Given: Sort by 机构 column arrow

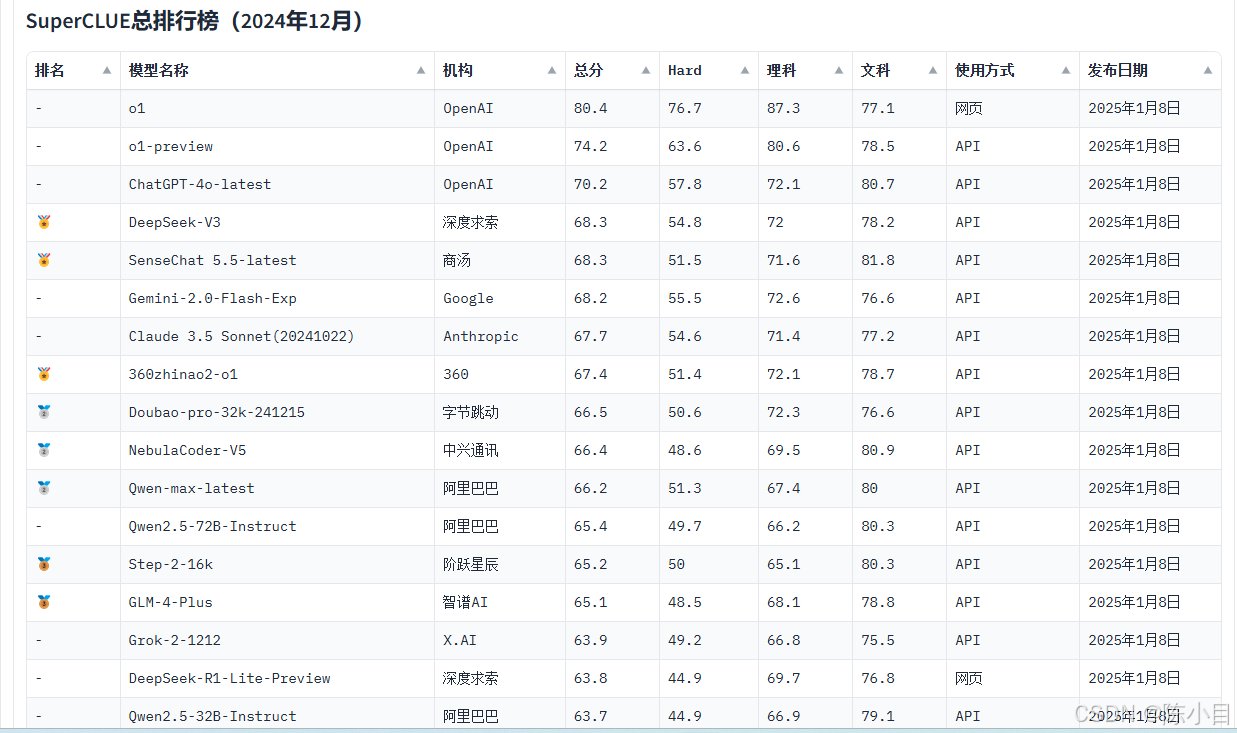Looking at the screenshot, I should pos(552,71).
